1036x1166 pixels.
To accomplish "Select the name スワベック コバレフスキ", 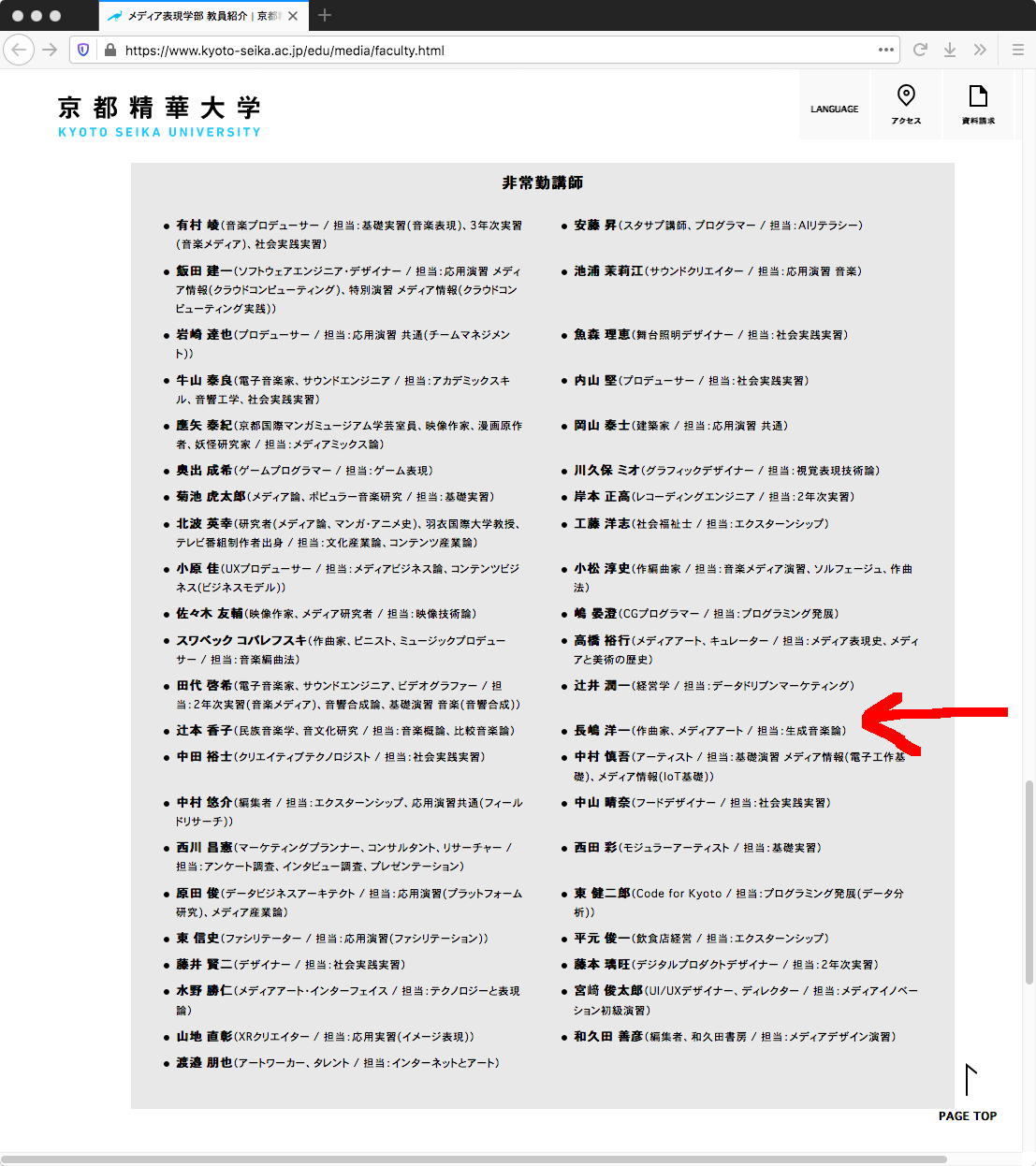I will (x=241, y=641).
